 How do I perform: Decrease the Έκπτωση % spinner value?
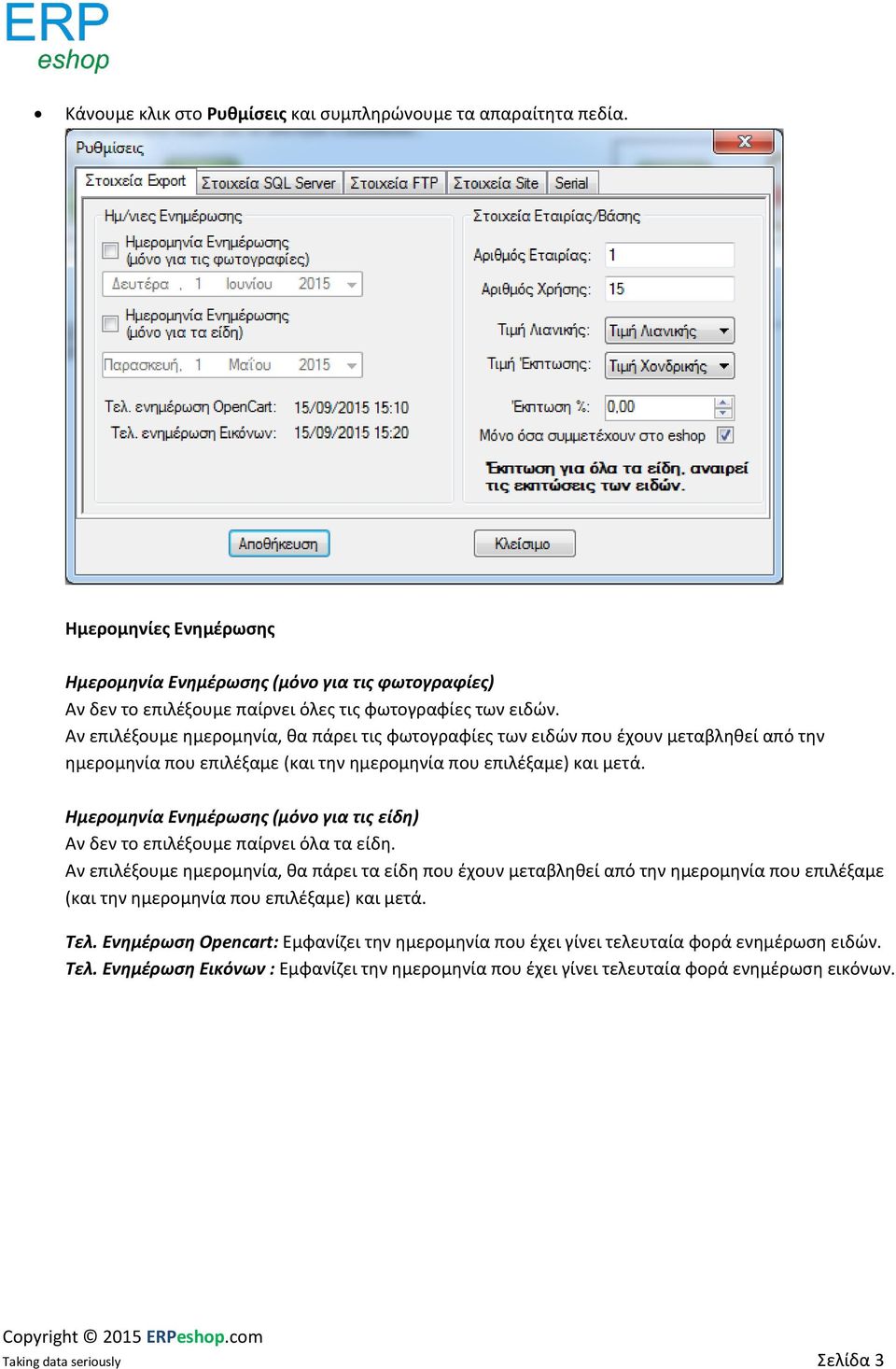[723, 413]
